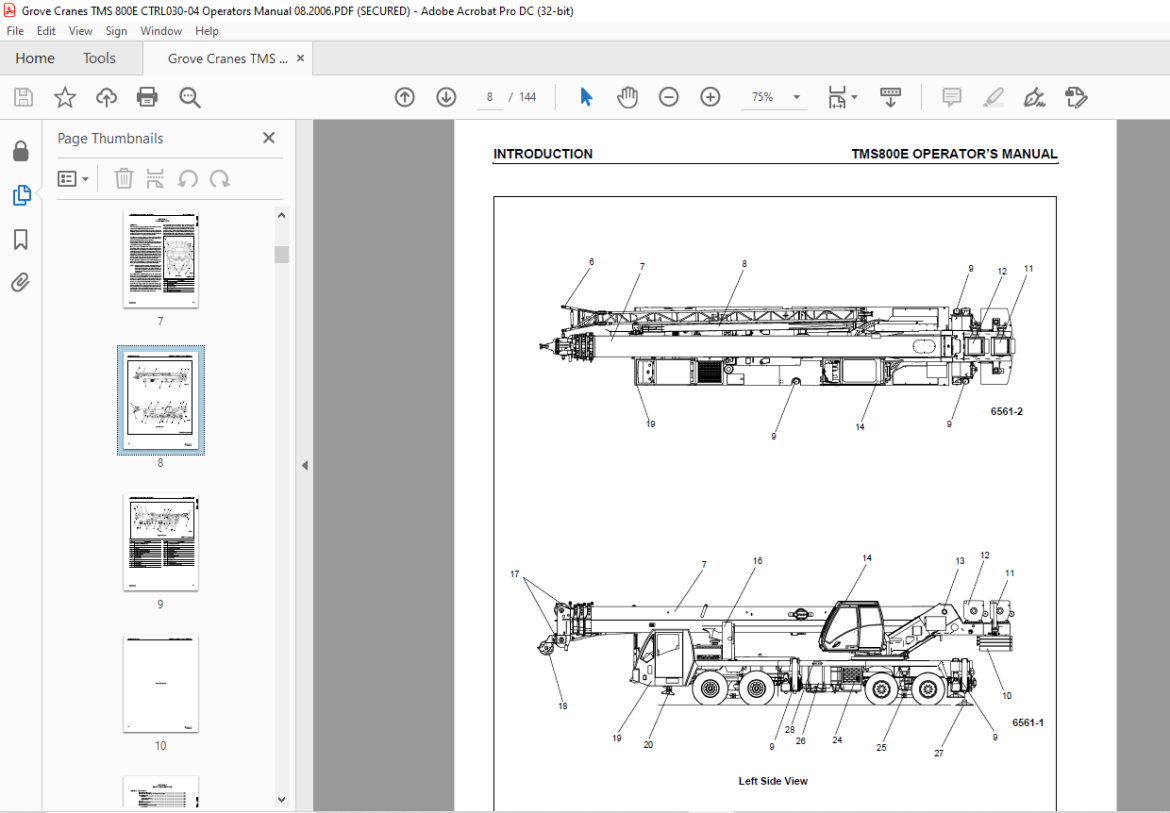The height and width of the screenshot is (813, 1170).
Task: Open the Bookmarks sidebar panel
Action: coord(21,239)
